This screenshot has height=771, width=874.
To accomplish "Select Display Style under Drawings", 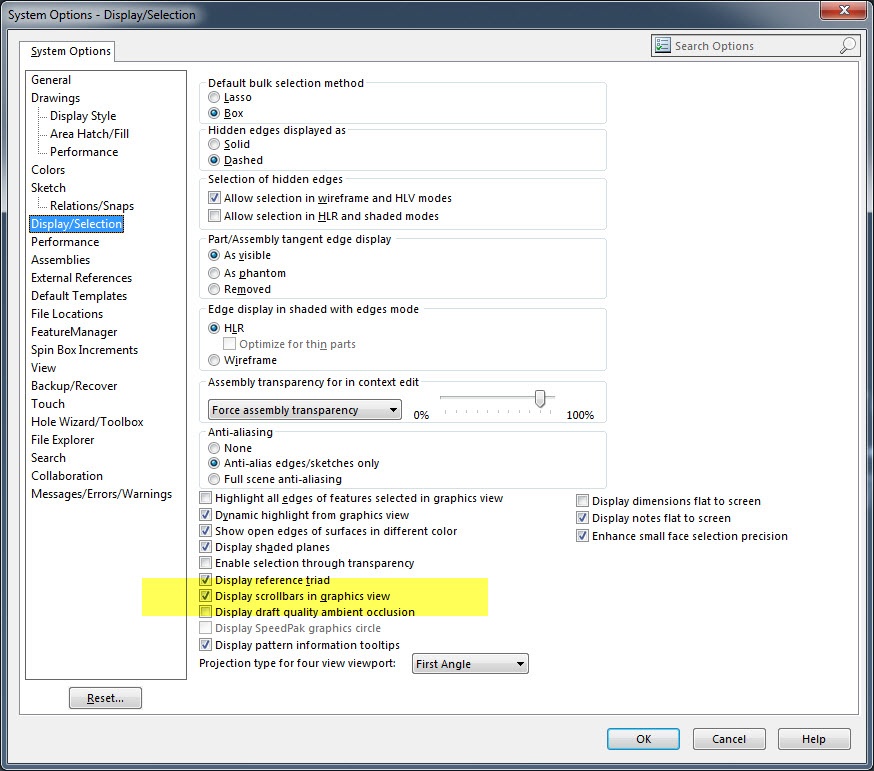I will pos(83,115).
